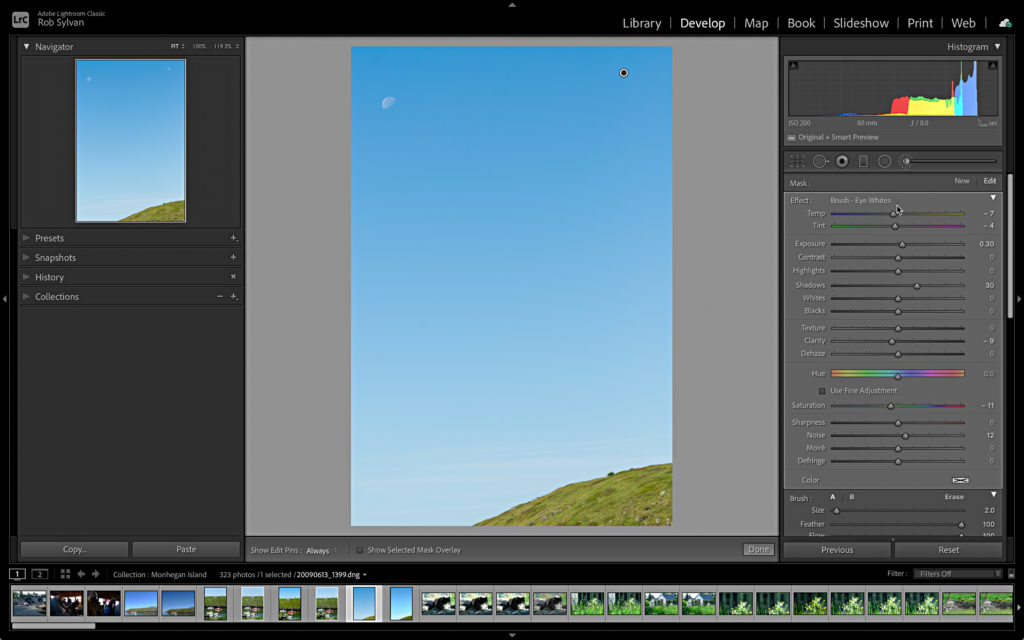Click the LrC application logo
Image resolution: width=1024 pixels, height=640 pixels.
pyautogui.click(x=20, y=20)
